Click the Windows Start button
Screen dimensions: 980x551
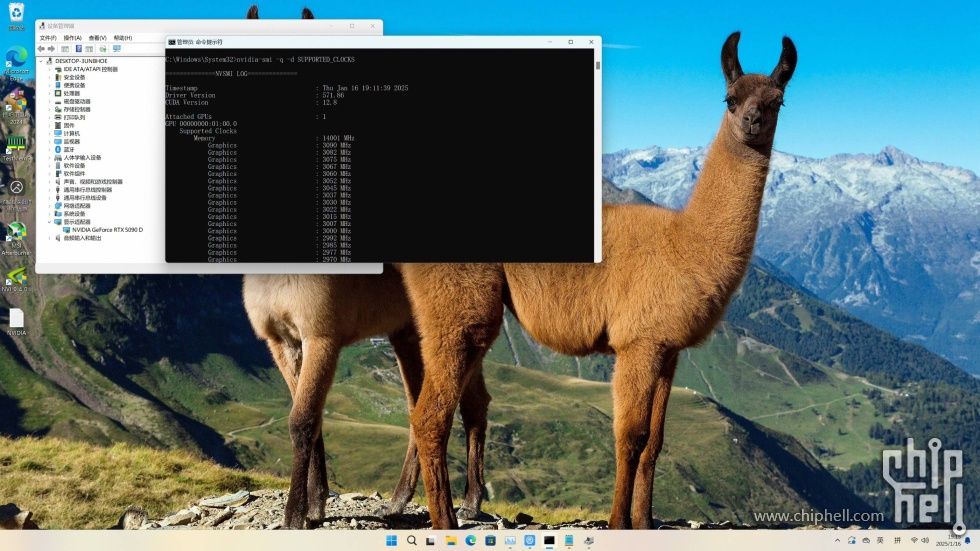tap(391, 540)
